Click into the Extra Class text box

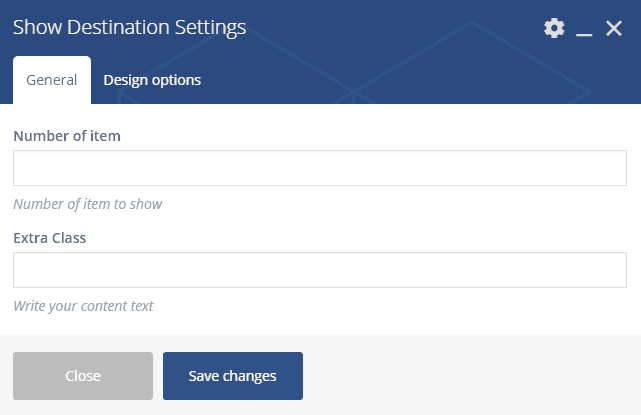point(320,270)
